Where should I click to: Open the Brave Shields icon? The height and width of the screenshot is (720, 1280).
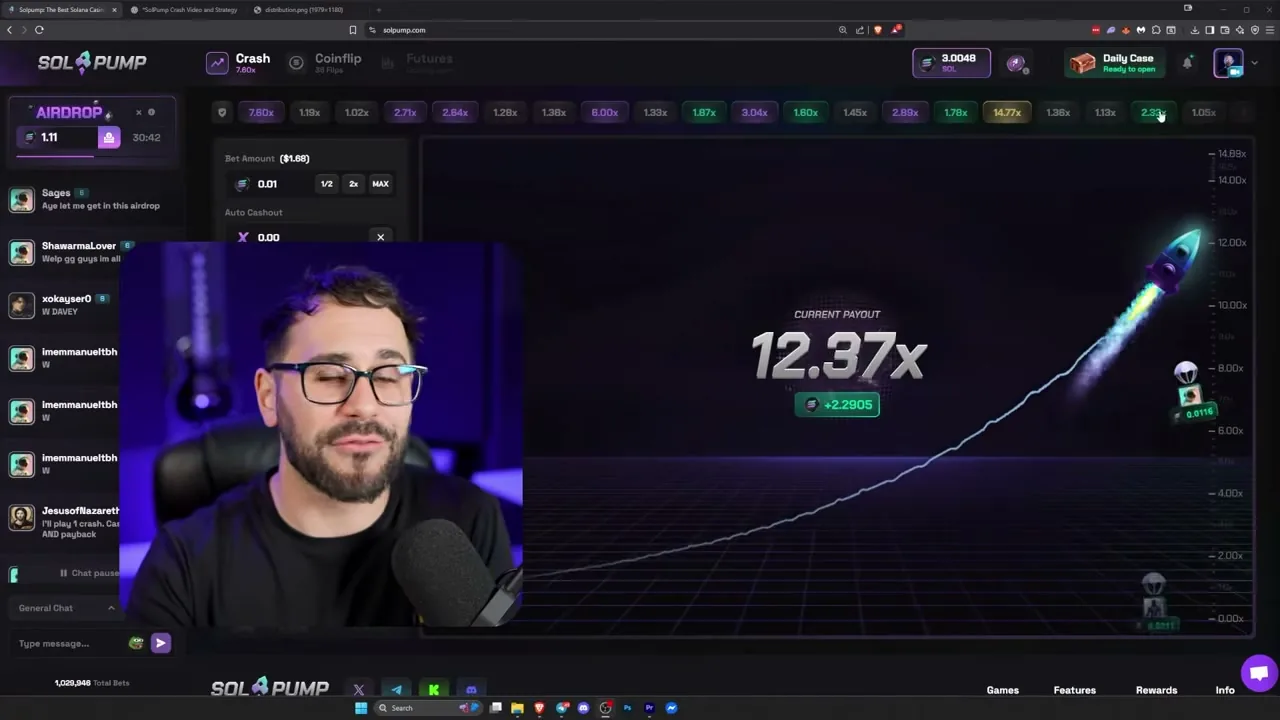coord(877,30)
